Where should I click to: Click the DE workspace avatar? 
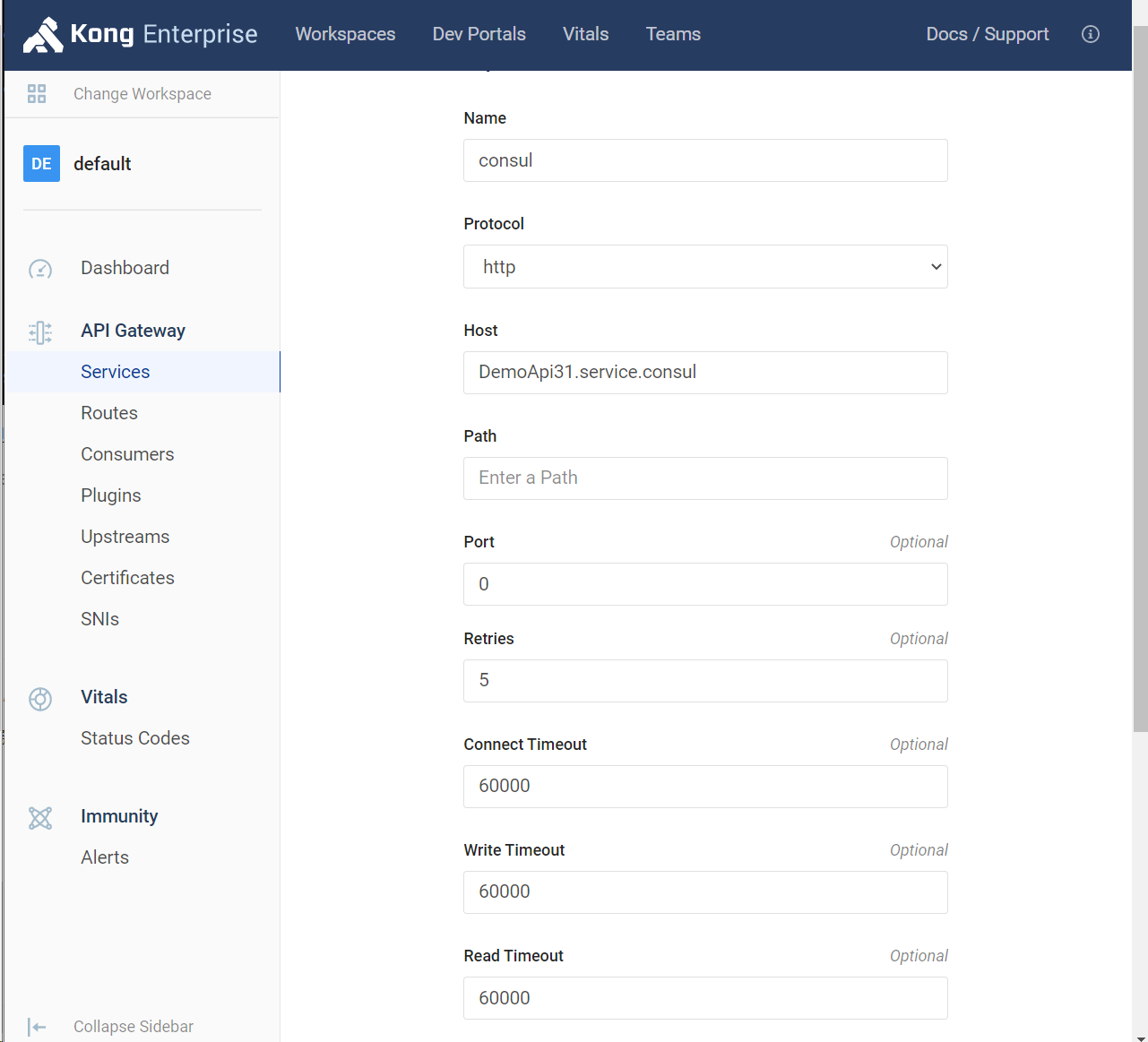[41, 164]
